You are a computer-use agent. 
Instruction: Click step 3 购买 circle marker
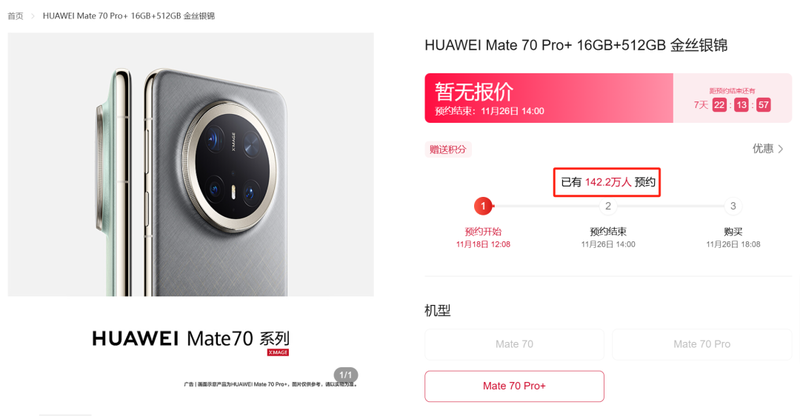tap(733, 206)
